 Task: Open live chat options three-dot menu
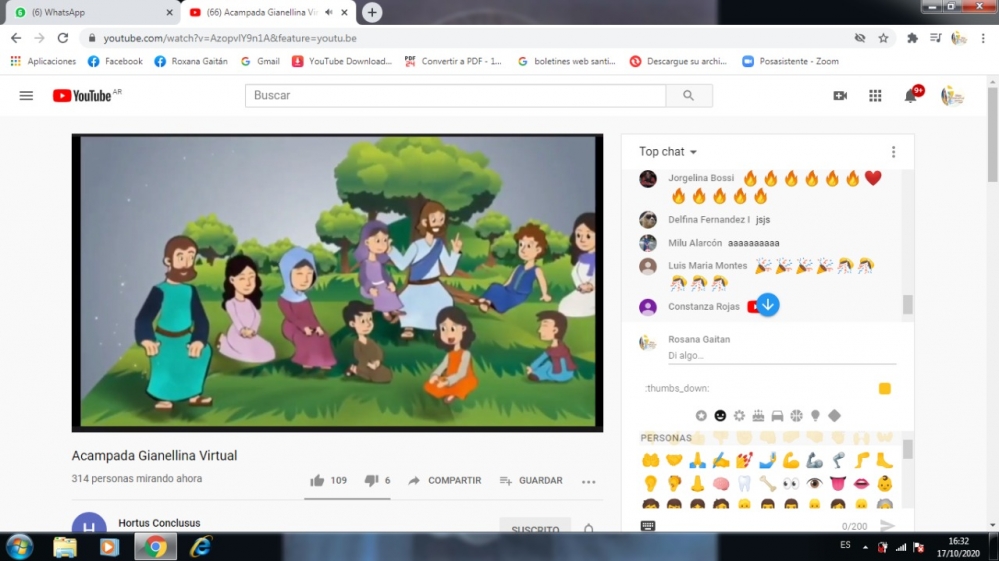(893, 152)
